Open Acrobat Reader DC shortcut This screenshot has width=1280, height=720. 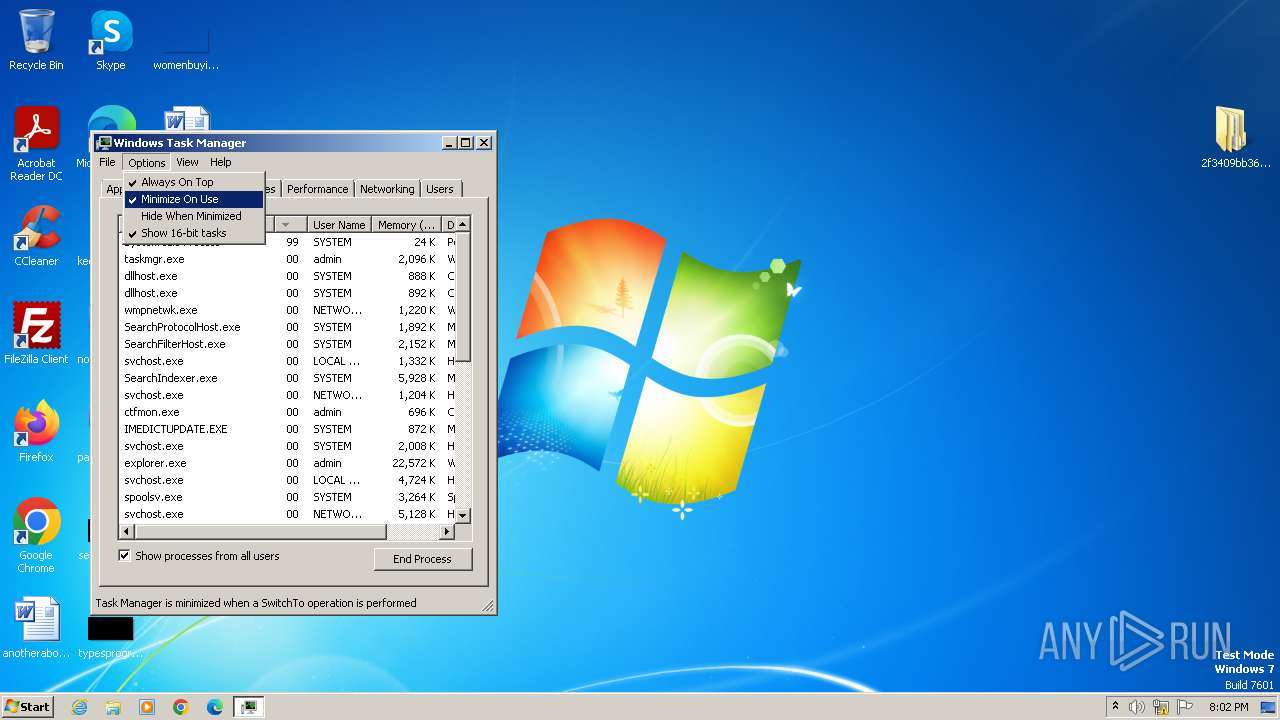(36, 144)
